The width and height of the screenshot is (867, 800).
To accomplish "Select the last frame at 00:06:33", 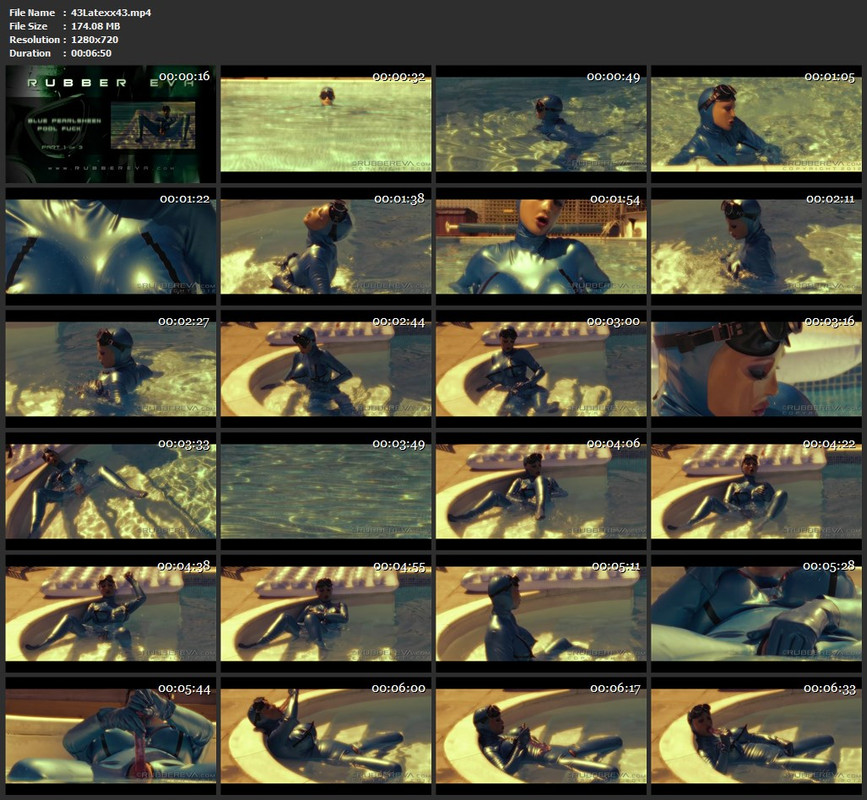I will pyautogui.click(x=756, y=736).
